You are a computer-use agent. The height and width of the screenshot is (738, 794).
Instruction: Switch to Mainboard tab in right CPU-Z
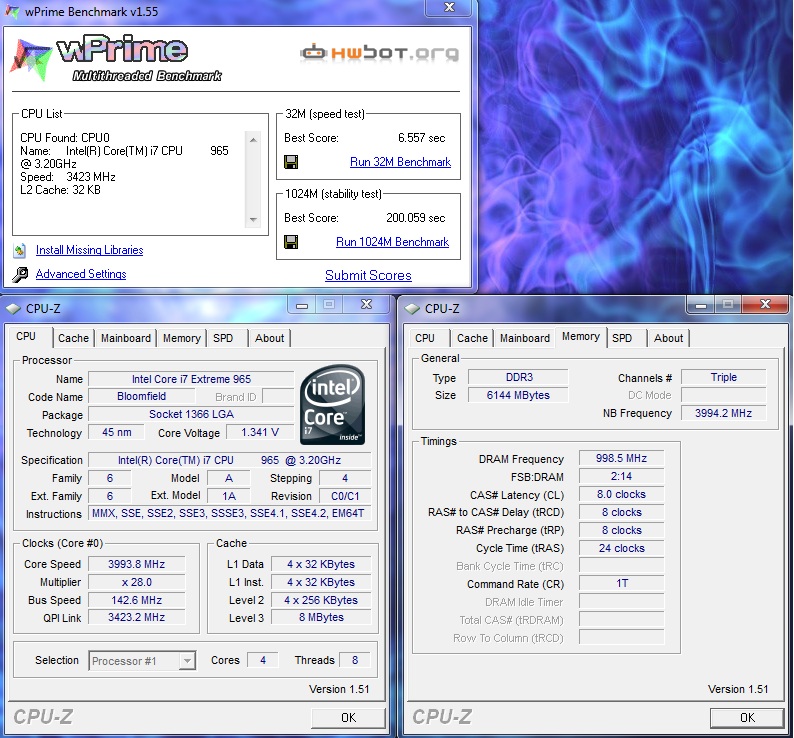[x=525, y=338]
